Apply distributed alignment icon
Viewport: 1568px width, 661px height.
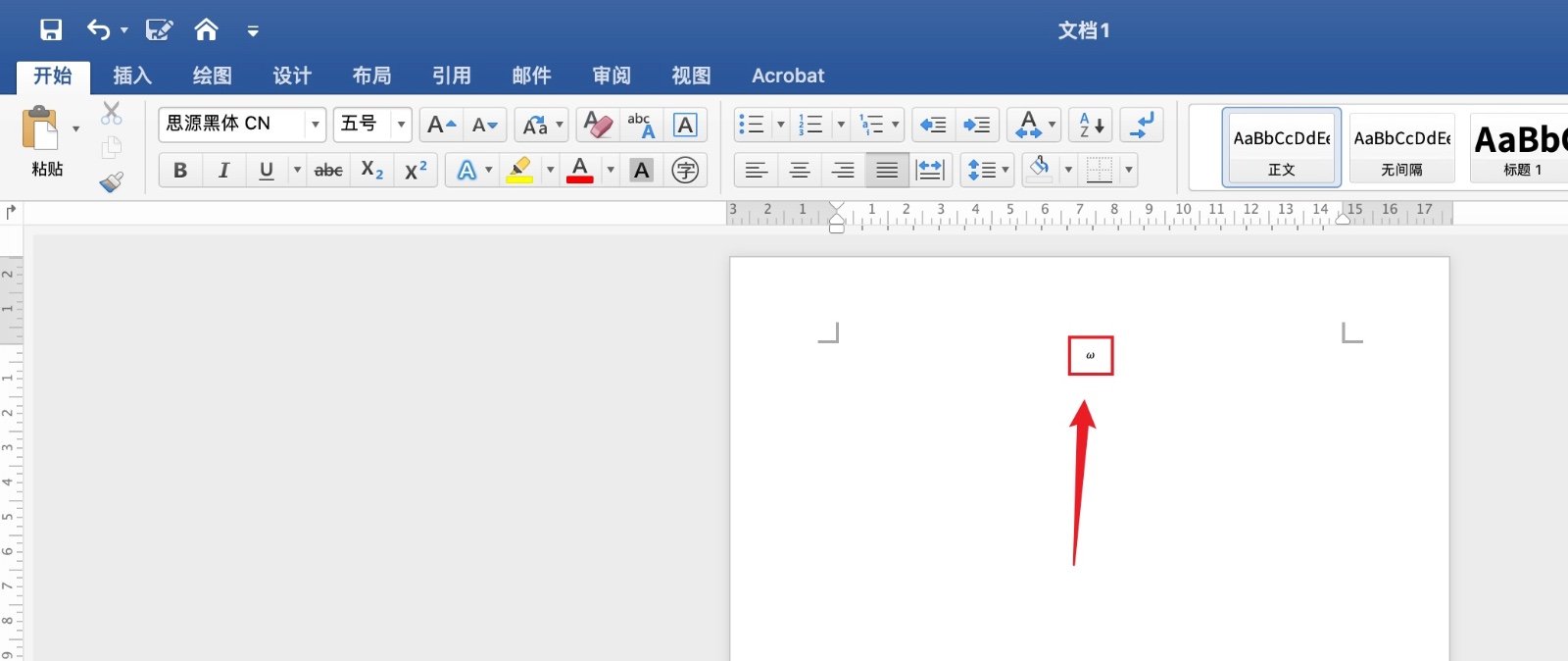pos(930,170)
